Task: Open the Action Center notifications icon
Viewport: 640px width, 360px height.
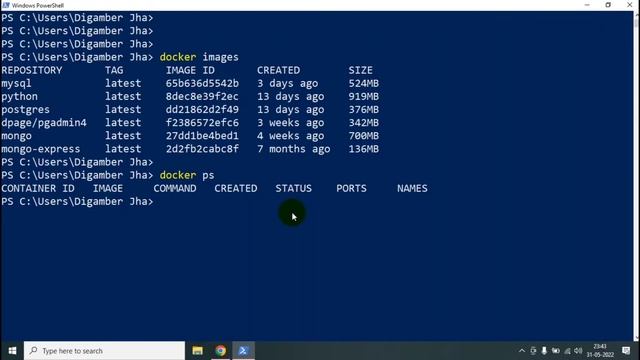Action: coord(626,351)
